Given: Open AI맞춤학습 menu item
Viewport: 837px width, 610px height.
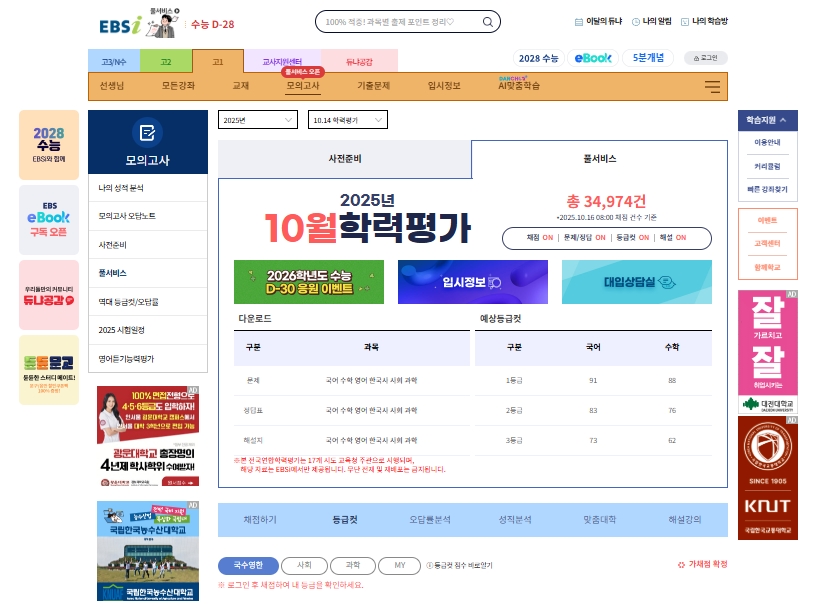Looking at the screenshot, I should click(x=519, y=85).
